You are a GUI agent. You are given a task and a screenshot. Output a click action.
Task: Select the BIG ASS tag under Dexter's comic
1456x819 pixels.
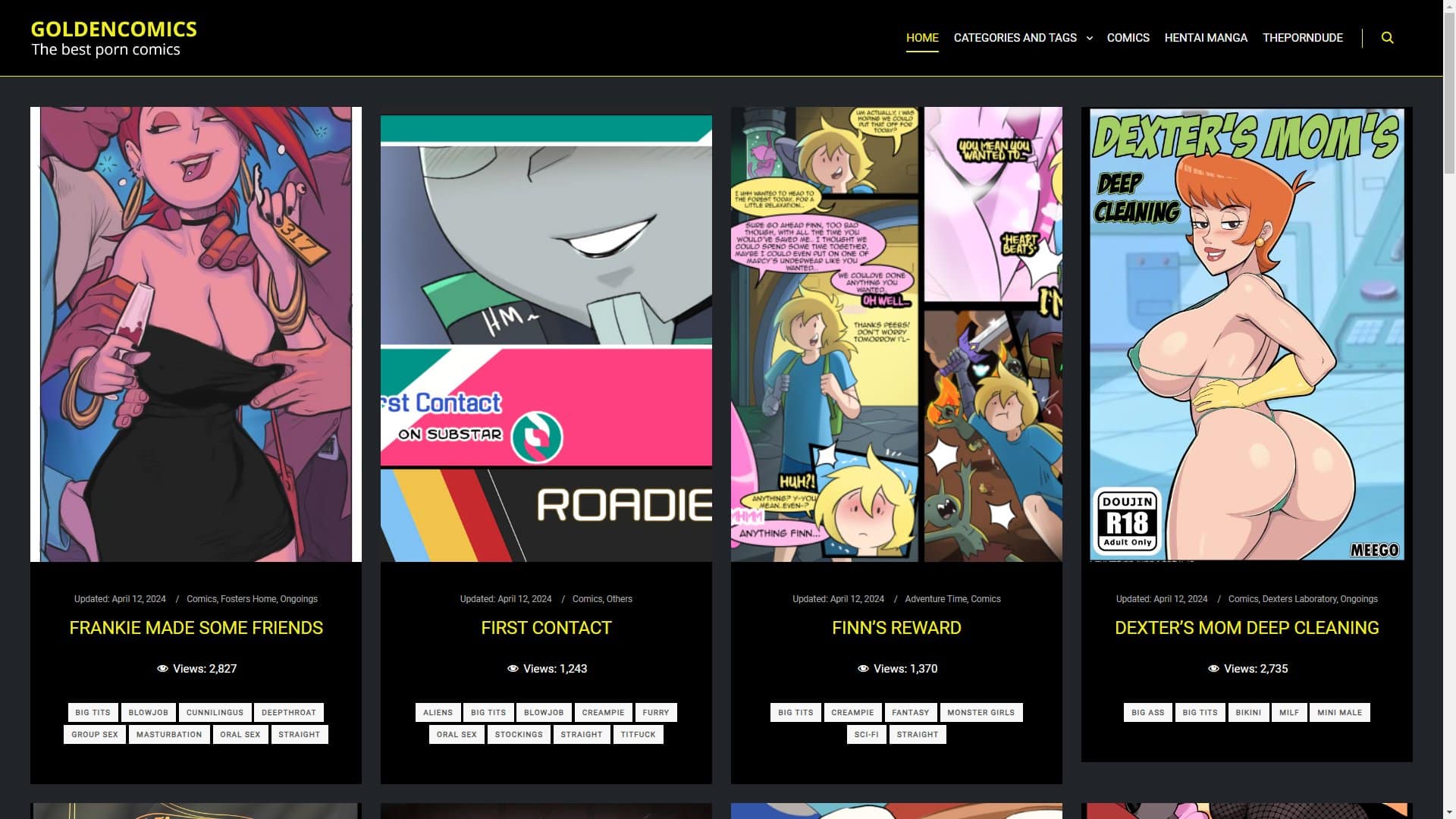1147,712
